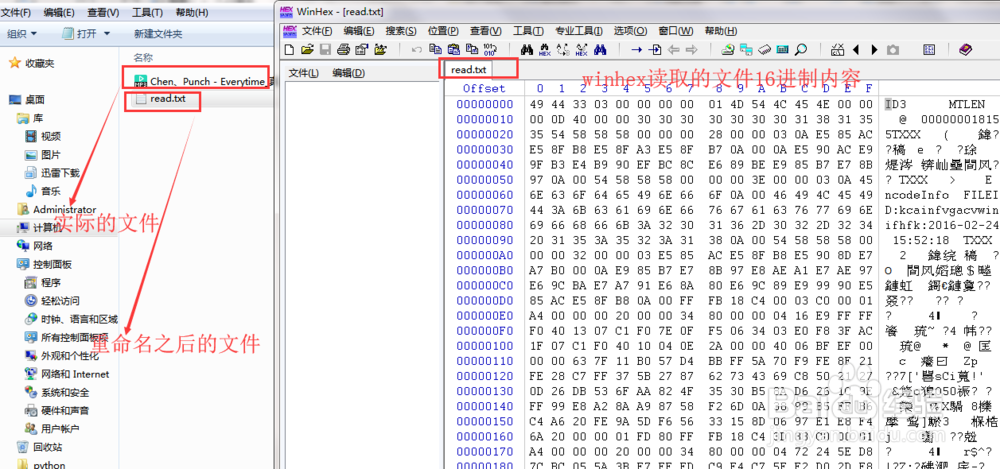Select 回收站 in navigation tree
The width and height of the screenshot is (1000, 469).
coord(40,447)
